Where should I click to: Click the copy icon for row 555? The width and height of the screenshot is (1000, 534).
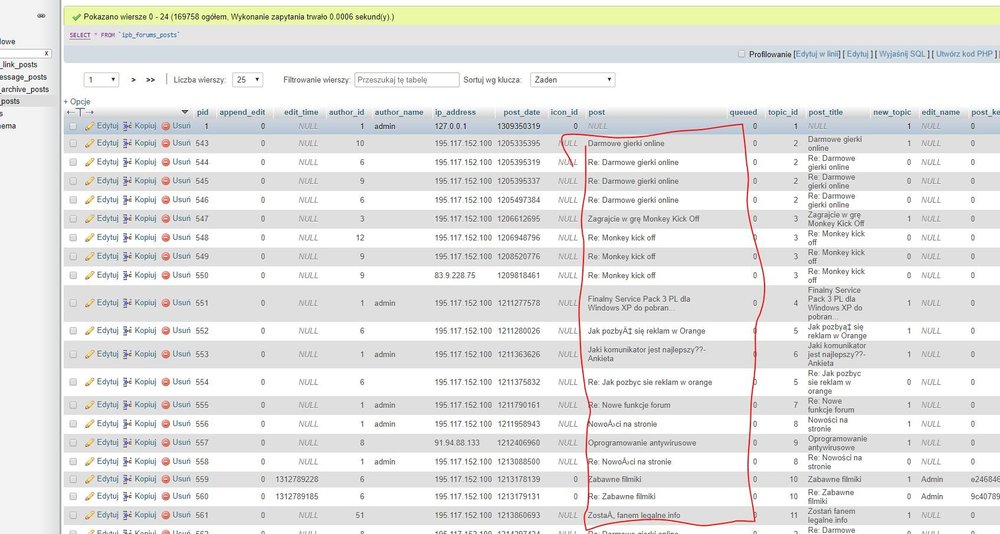click(x=128, y=405)
